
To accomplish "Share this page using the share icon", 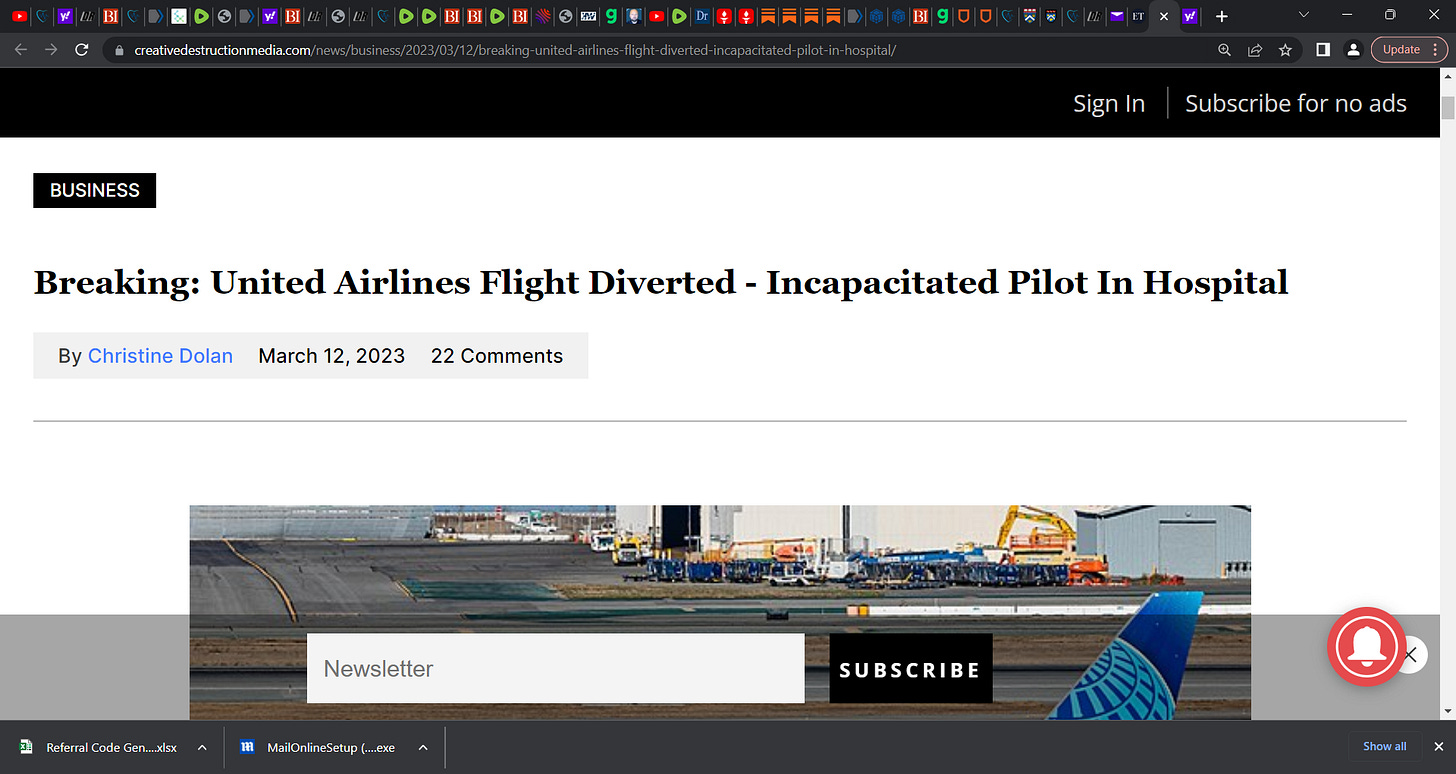I will point(1255,50).
